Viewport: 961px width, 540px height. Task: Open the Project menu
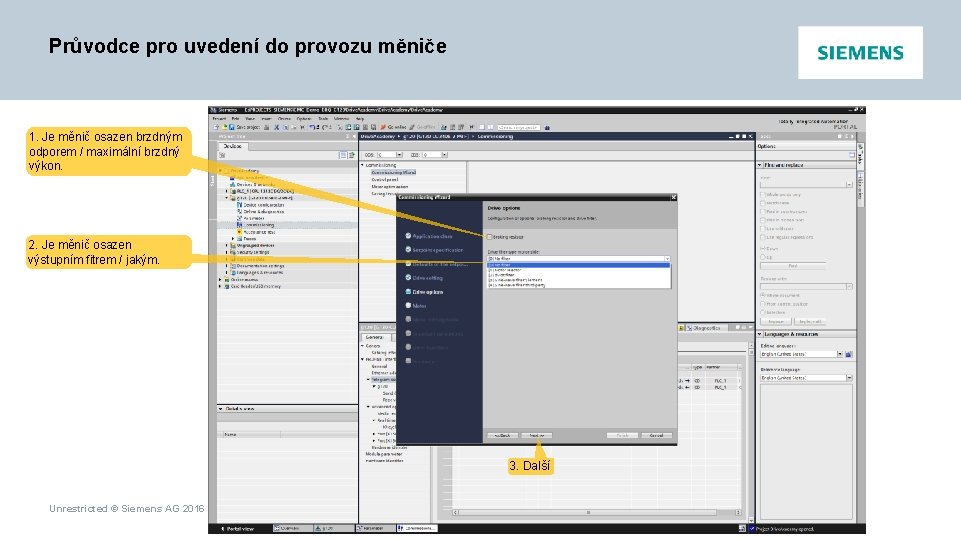point(219,119)
